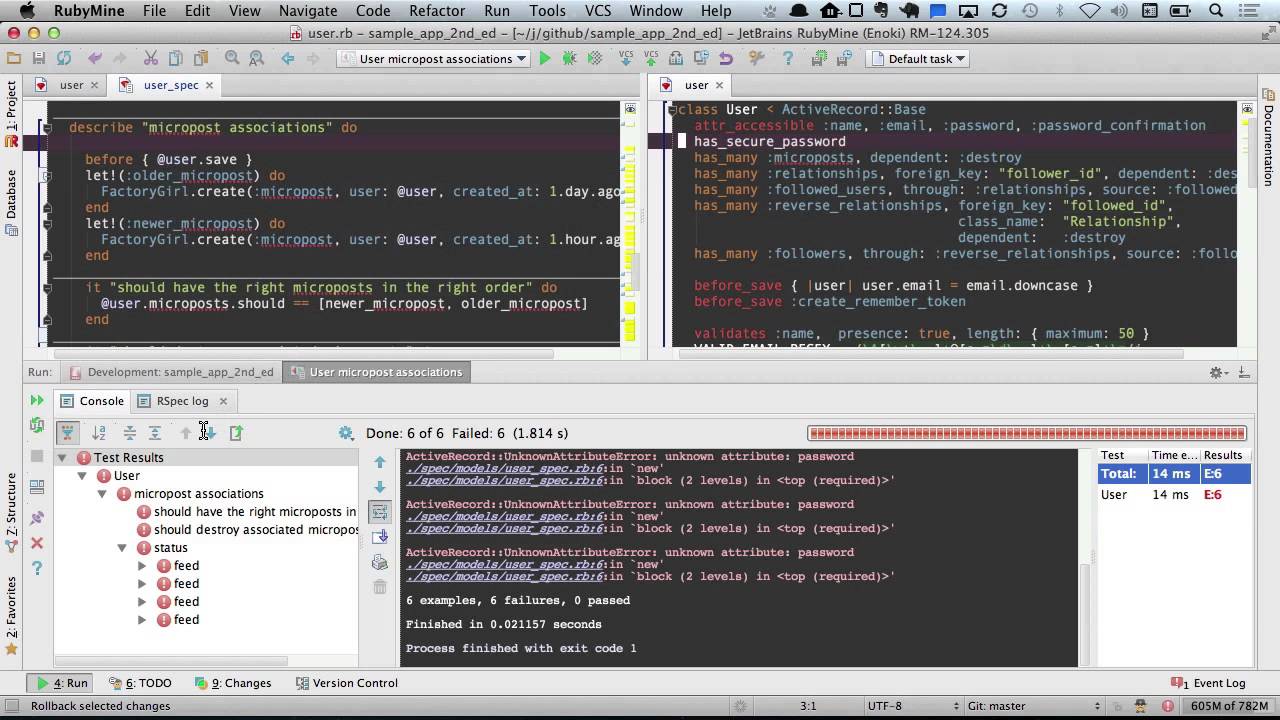Open the Default task dropdown
This screenshot has height=720, width=1280.
pyautogui.click(x=919, y=59)
